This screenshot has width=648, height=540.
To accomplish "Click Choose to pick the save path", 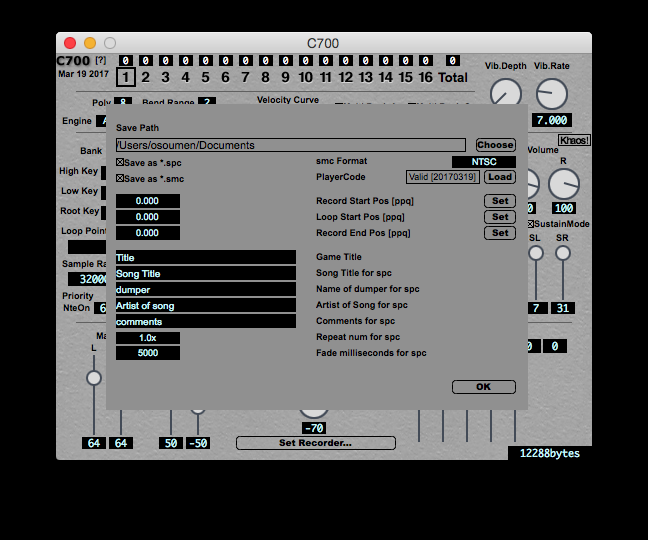I will tap(495, 145).
